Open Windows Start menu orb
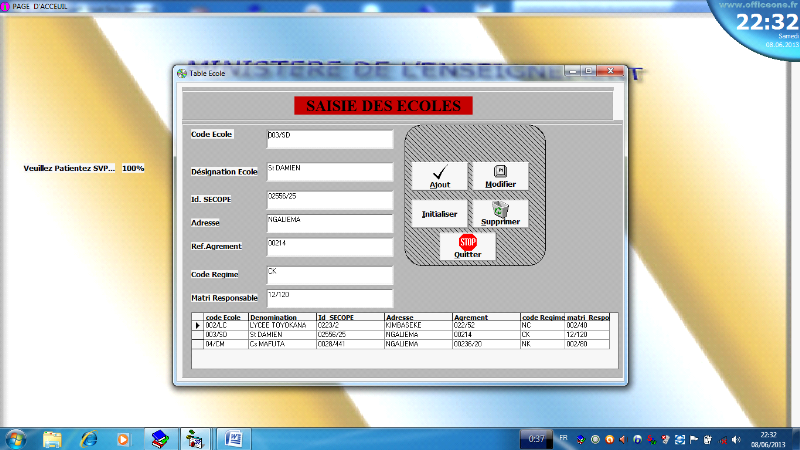The image size is (800, 450). coord(17,438)
